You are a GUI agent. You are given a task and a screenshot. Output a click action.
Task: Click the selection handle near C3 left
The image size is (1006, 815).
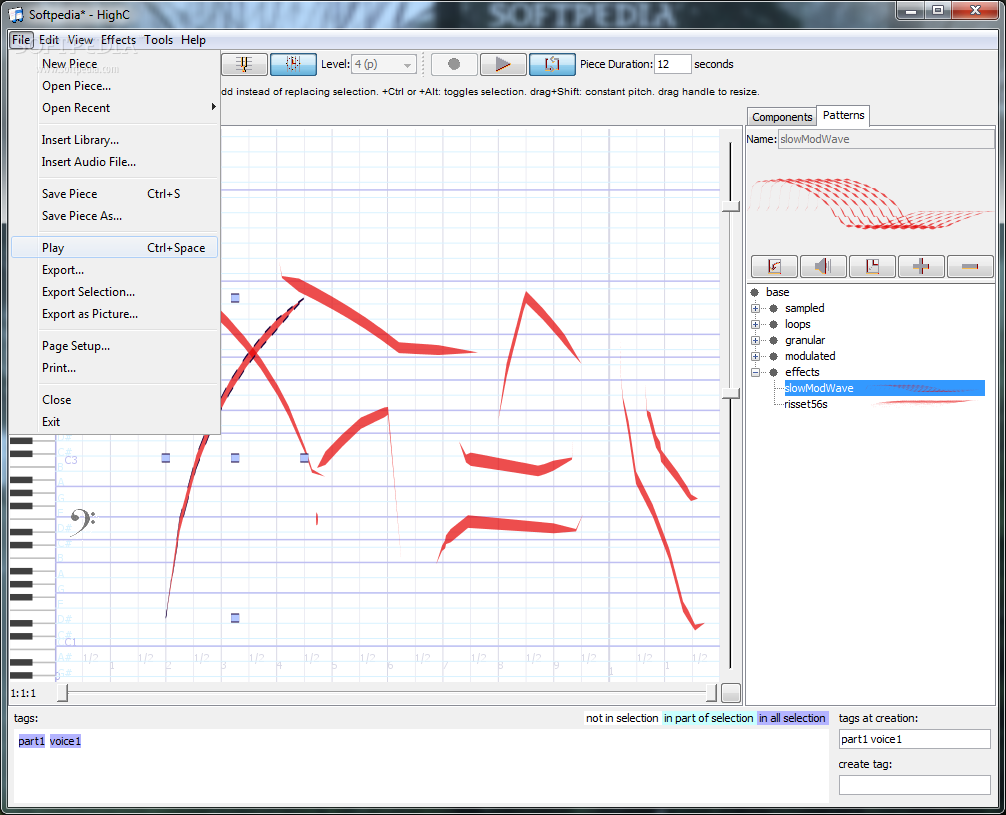point(166,458)
